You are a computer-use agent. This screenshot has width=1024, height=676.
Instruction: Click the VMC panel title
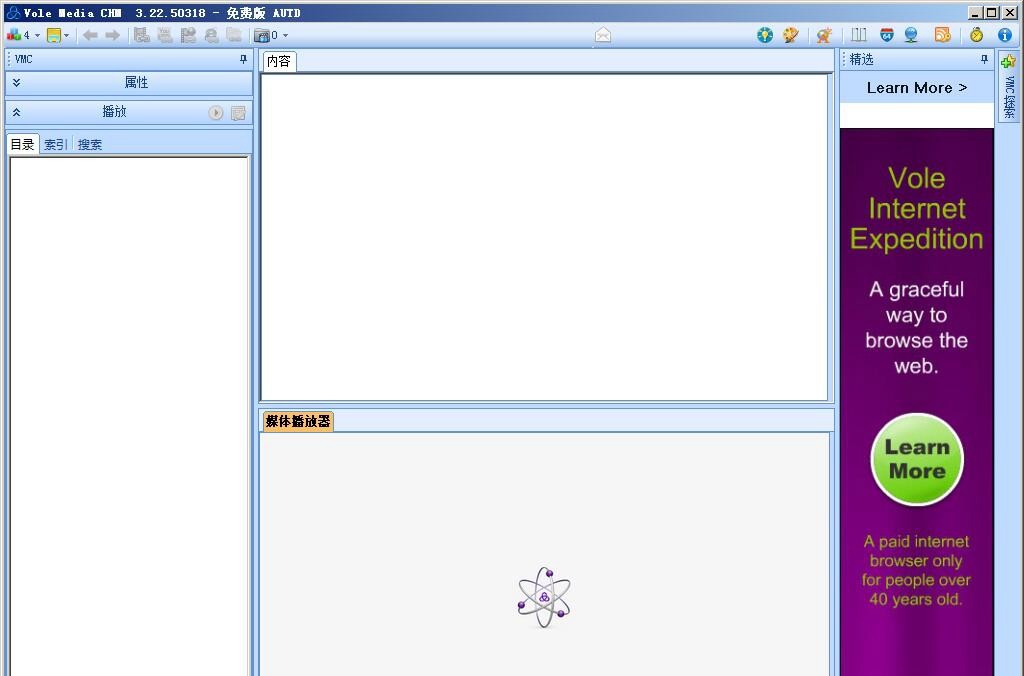click(24, 59)
